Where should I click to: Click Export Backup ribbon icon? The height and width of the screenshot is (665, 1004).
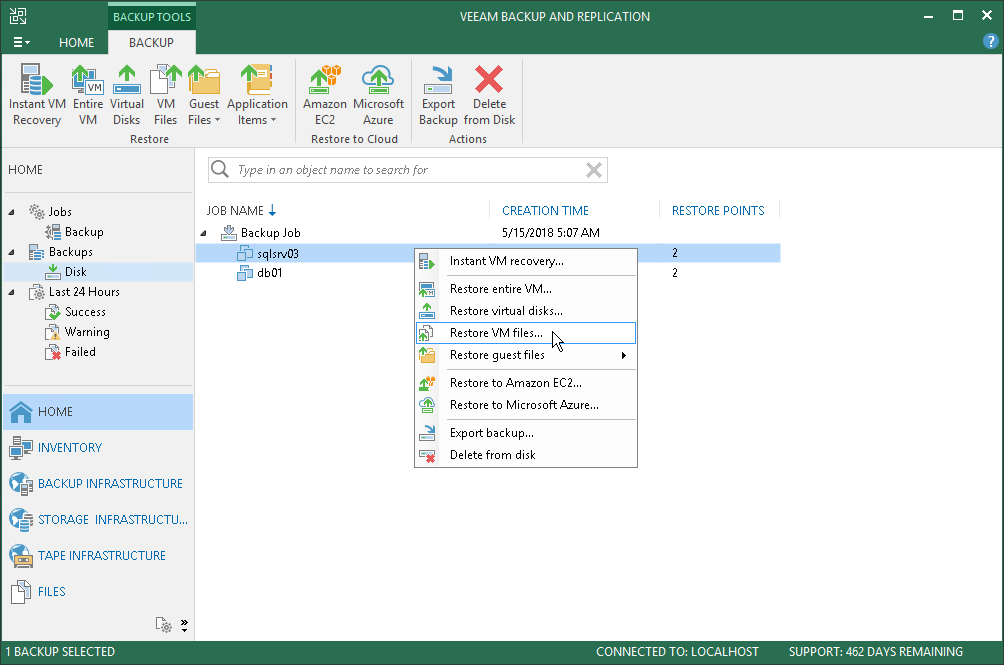tap(438, 95)
